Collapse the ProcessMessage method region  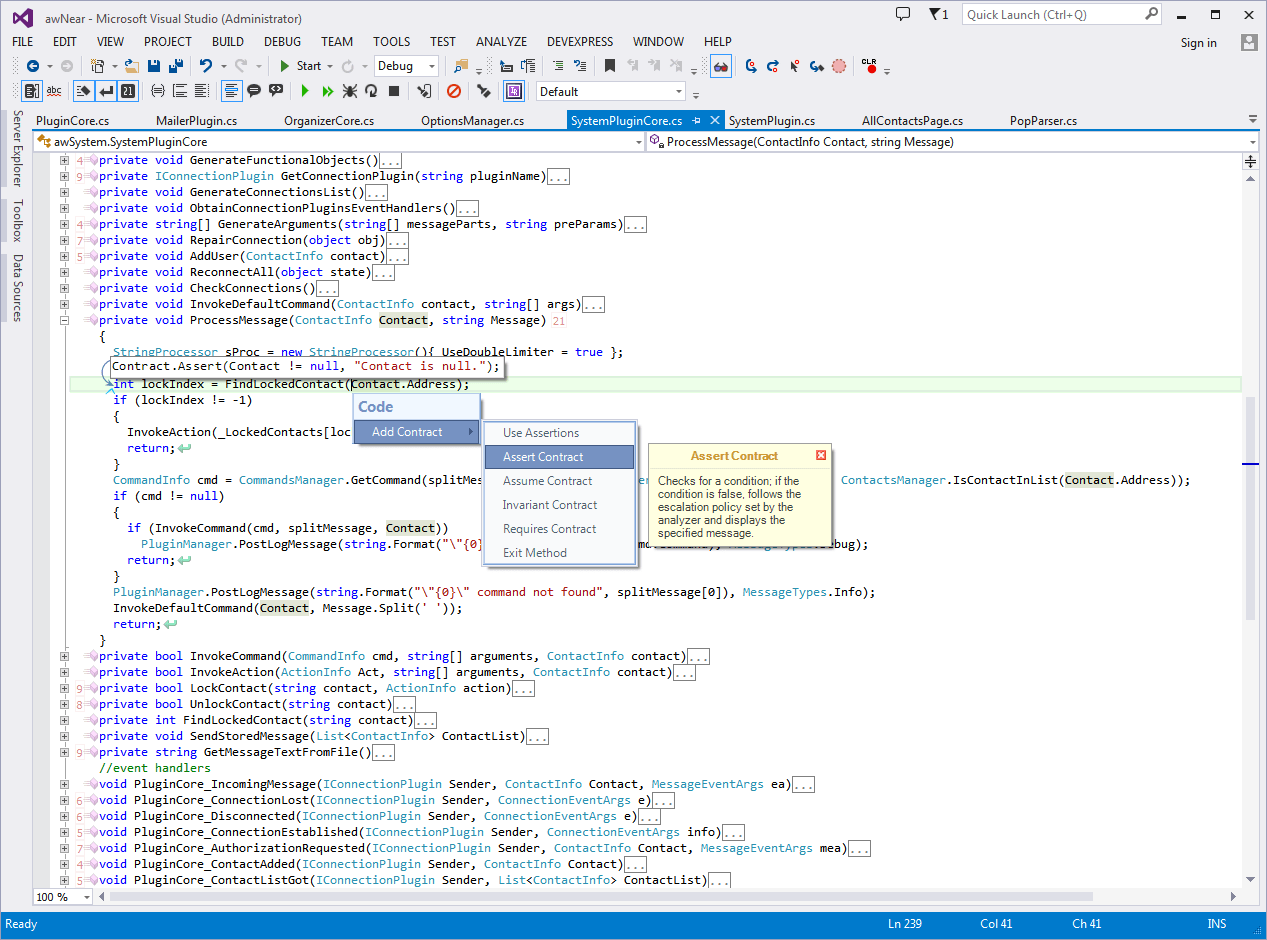point(64,320)
